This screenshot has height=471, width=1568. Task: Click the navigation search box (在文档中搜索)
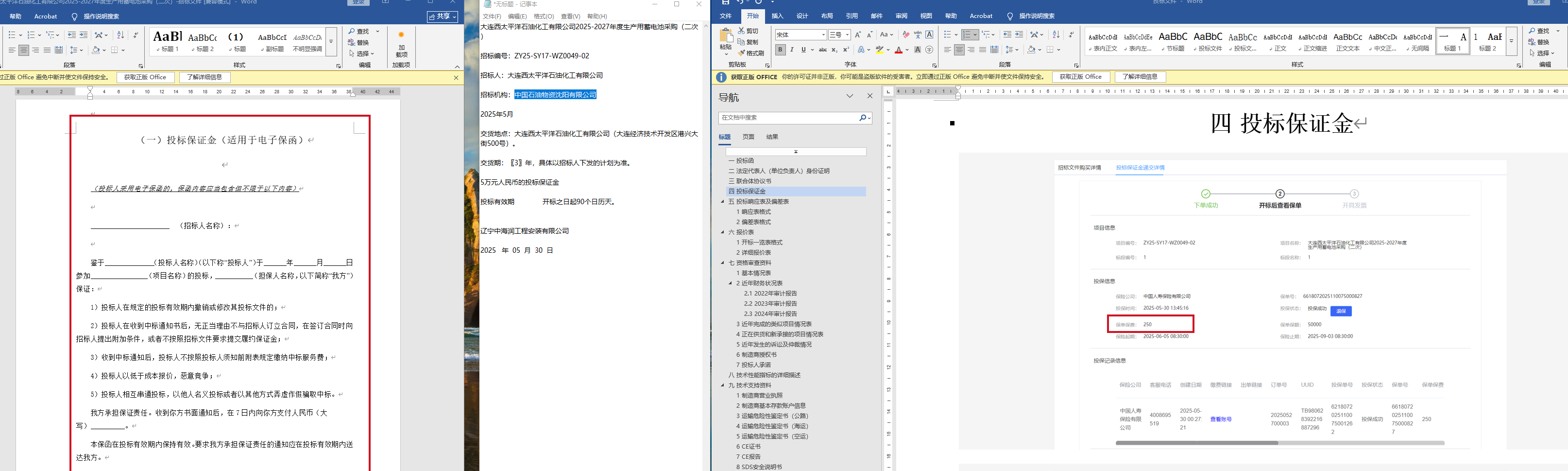[x=789, y=118]
